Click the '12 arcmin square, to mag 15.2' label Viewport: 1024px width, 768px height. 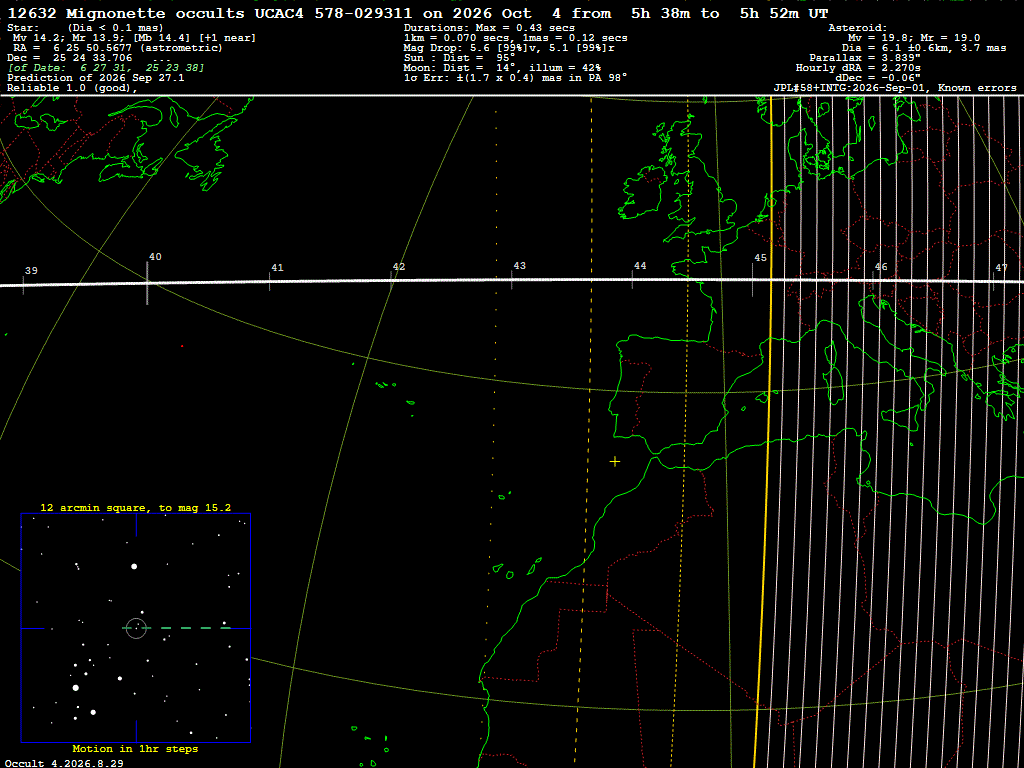[x=136, y=507]
